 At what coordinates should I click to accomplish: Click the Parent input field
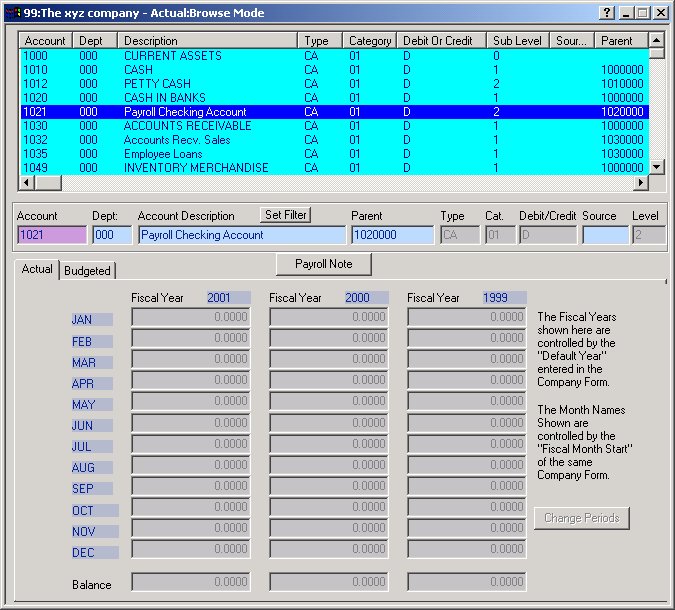tap(391, 235)
